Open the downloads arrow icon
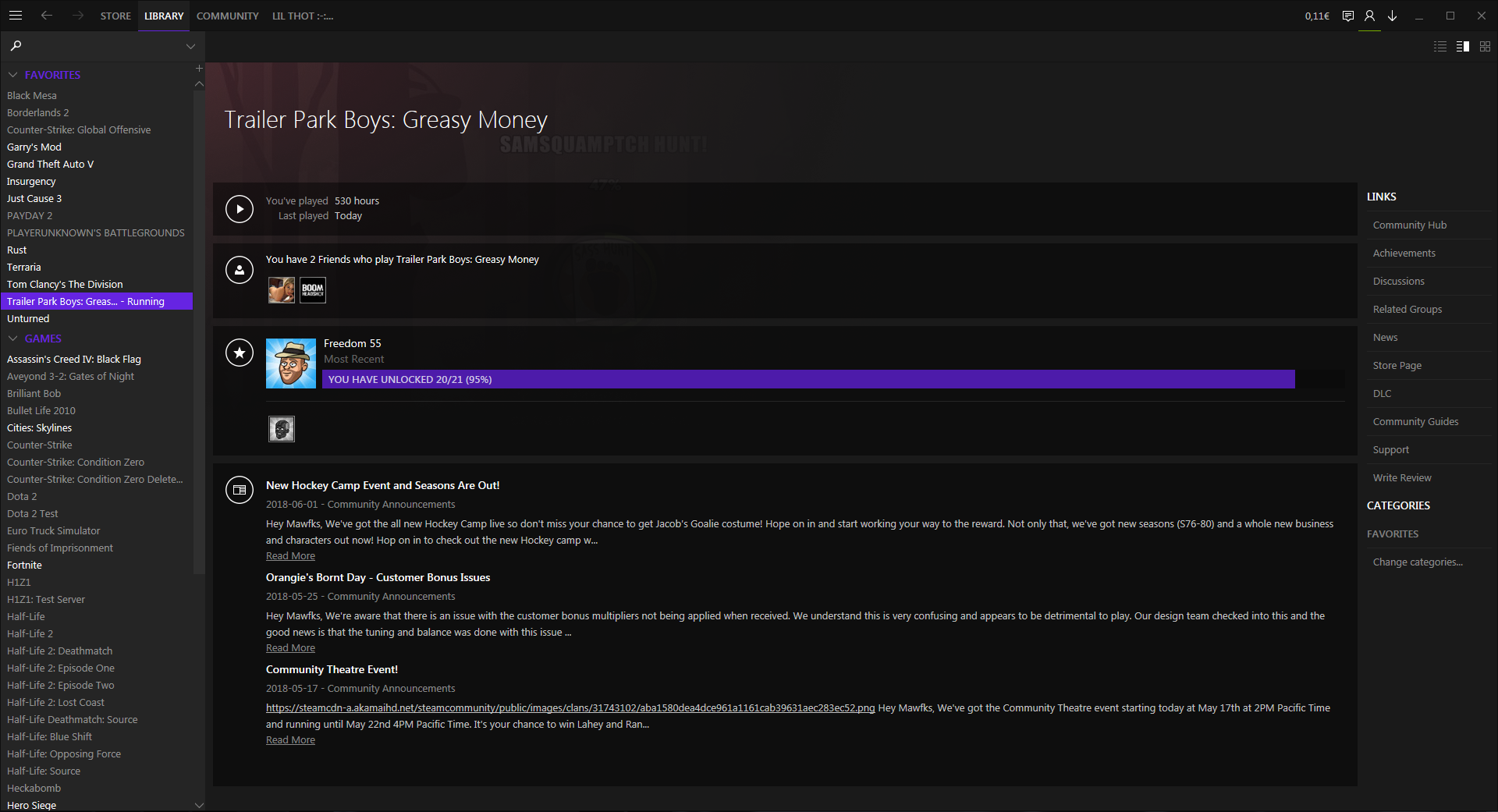The image size is (1498, 812). (x=1392, y=16)
